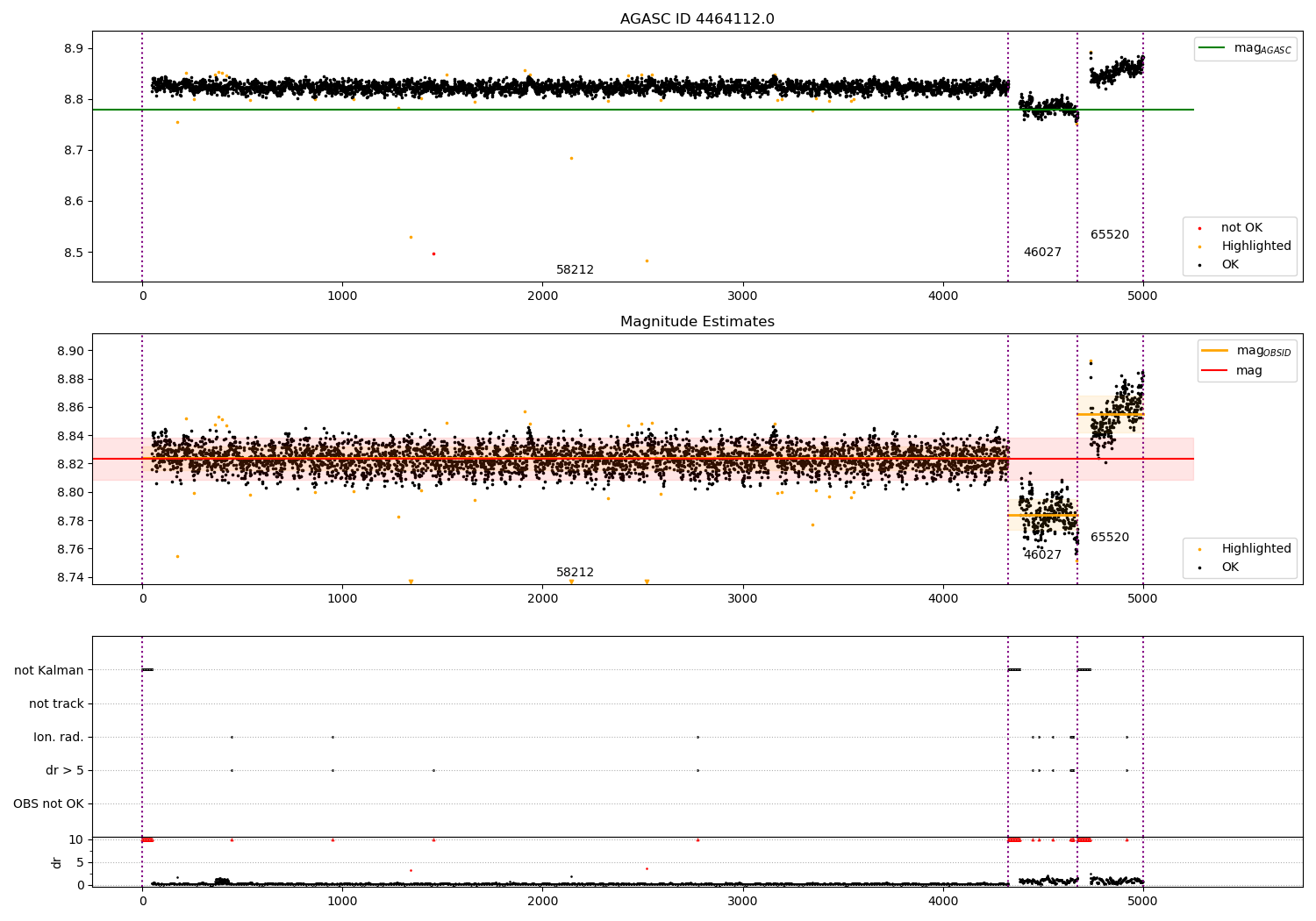Click the red line sample beside 'mag' legend entry

tap(1214, 371)
